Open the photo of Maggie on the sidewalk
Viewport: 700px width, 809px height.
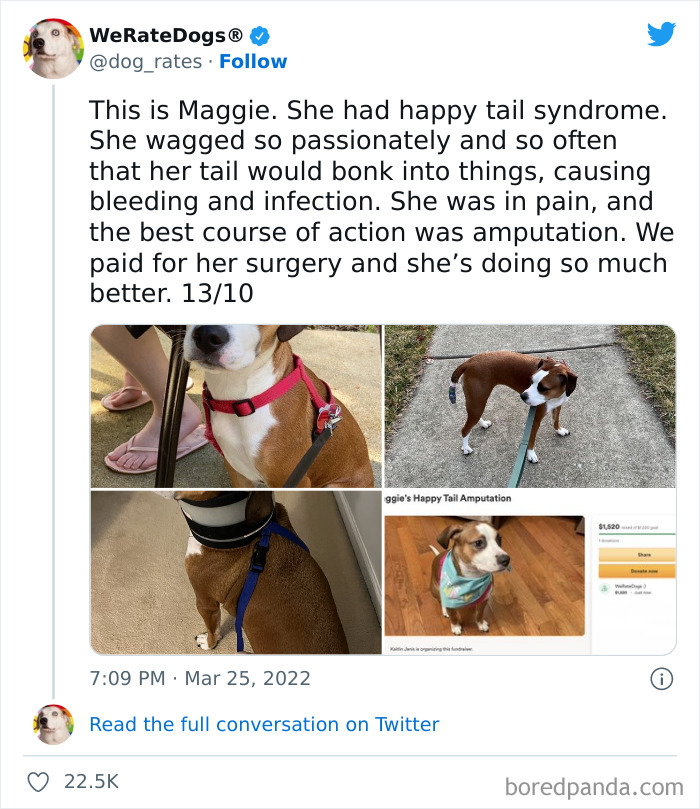click(x=530, y=405)
